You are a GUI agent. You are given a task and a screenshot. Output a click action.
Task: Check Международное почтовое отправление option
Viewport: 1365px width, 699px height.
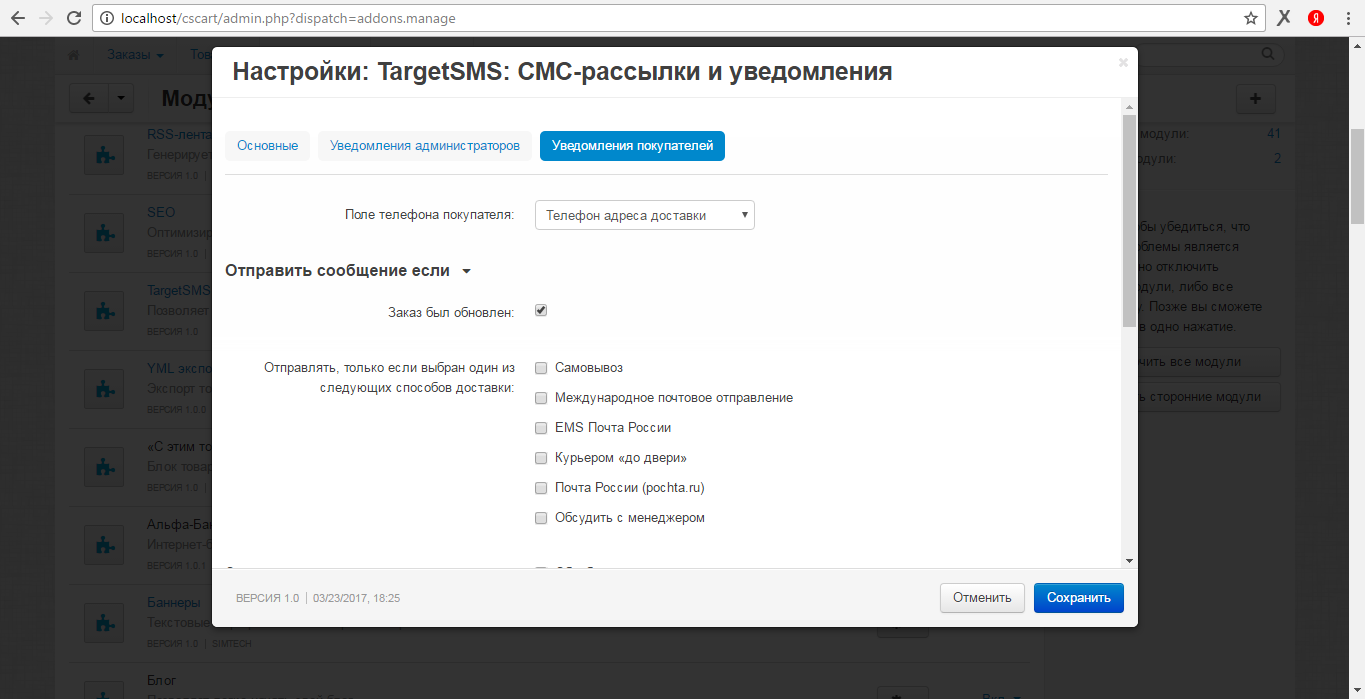click(541, 398)
